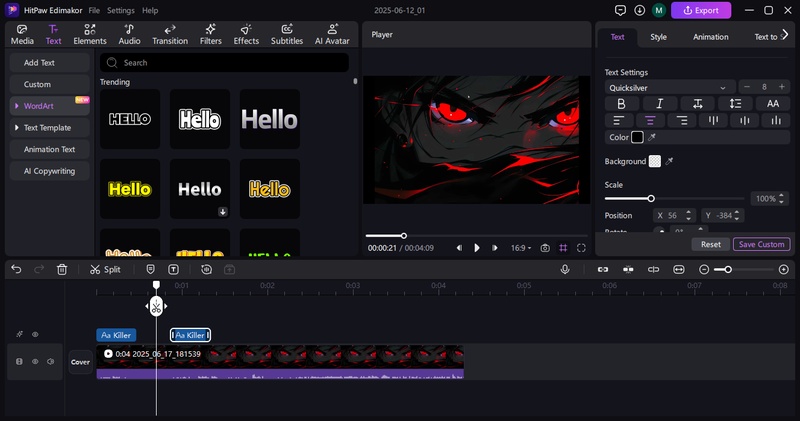Viewport: 800px width, 421px height.
Task: Click the Save Custom button
Action: (761, 244)
